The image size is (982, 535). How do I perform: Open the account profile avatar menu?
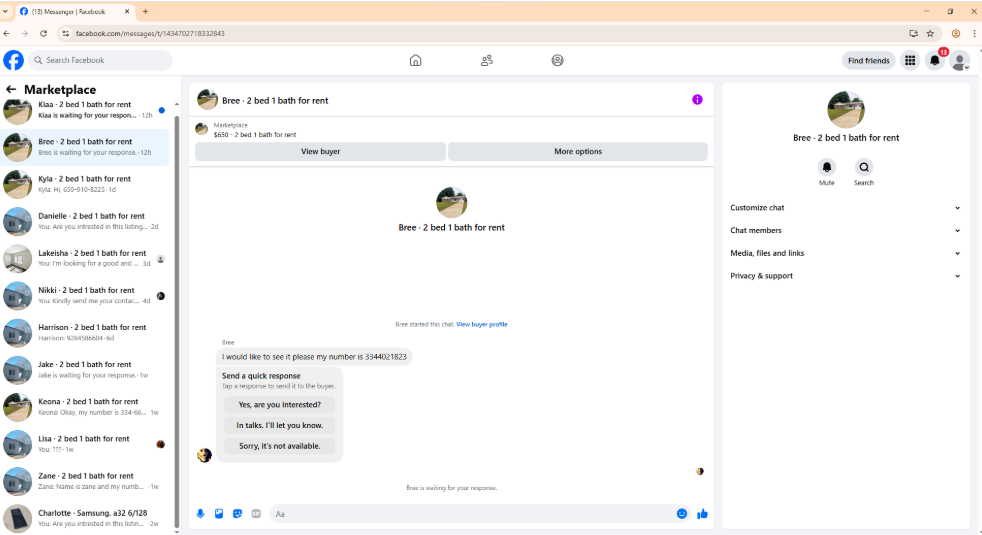pos(960,61)
